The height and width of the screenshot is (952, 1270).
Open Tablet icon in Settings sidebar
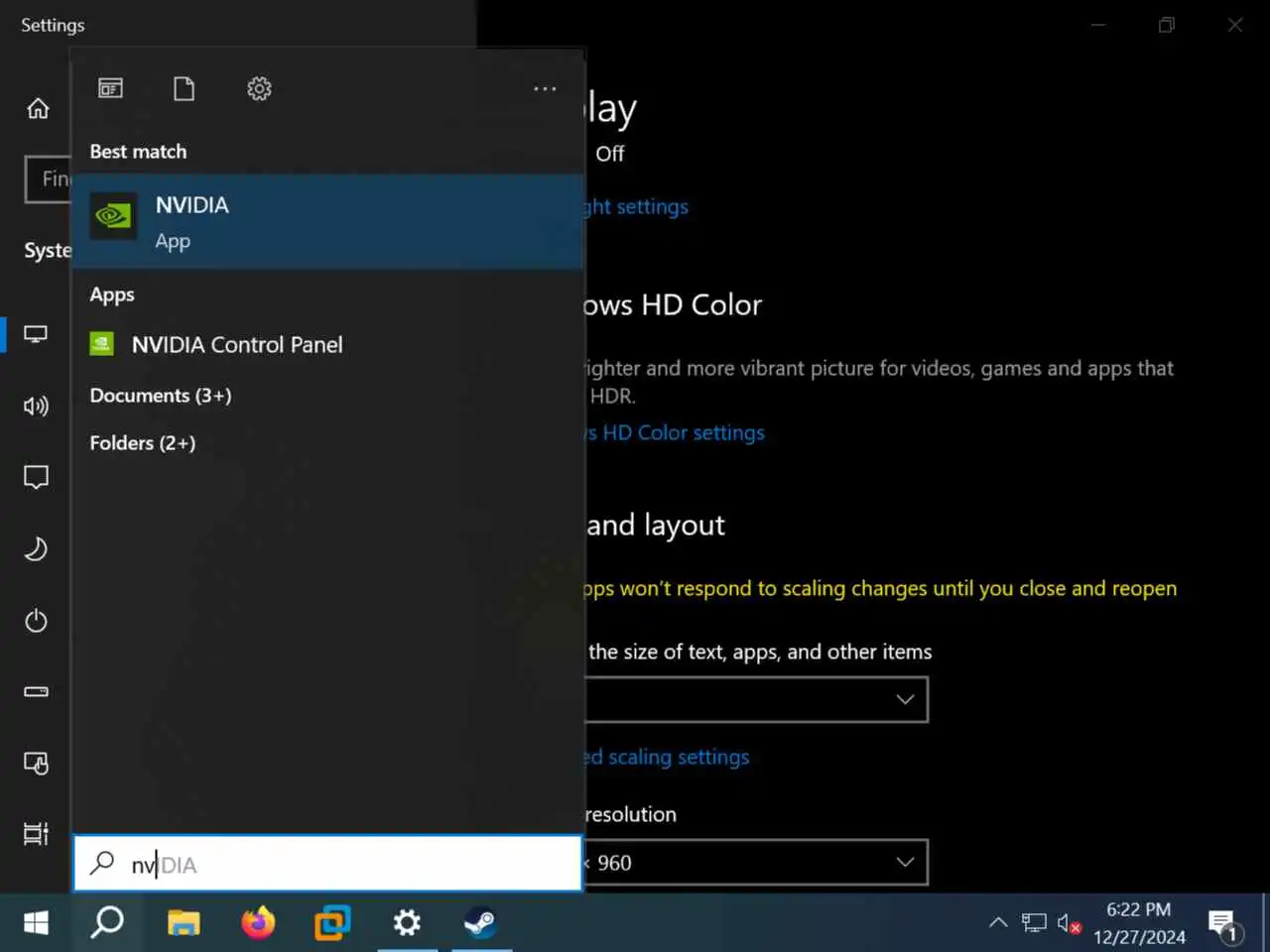click(36, 763)
